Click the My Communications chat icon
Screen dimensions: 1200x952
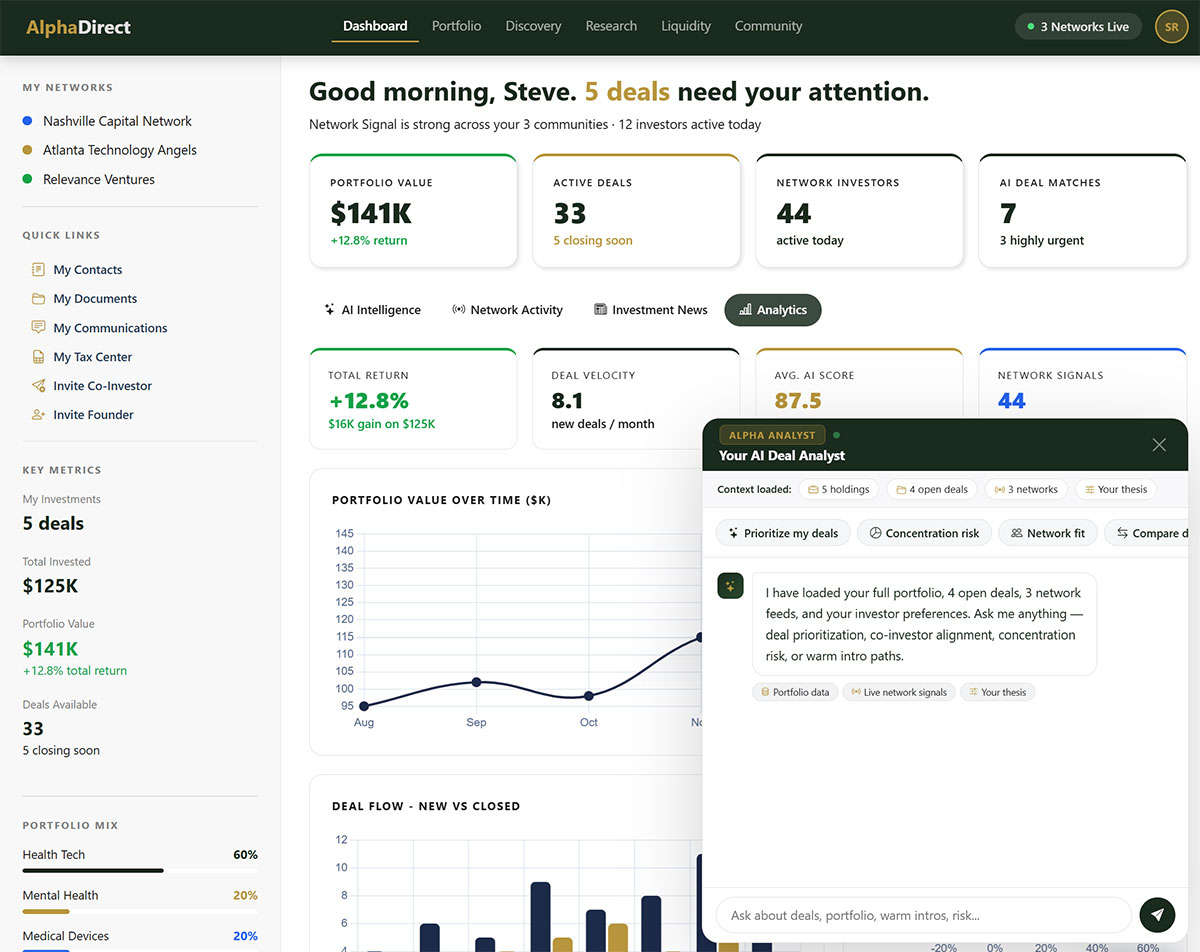click(38, 328)
